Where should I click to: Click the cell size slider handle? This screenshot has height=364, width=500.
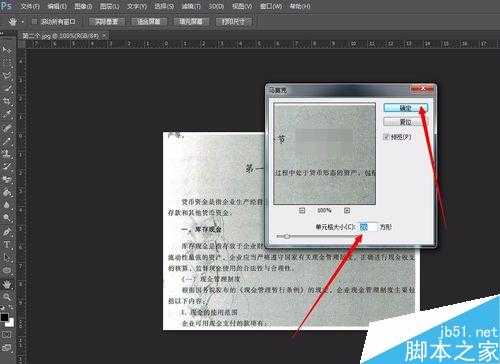point(287,236)
